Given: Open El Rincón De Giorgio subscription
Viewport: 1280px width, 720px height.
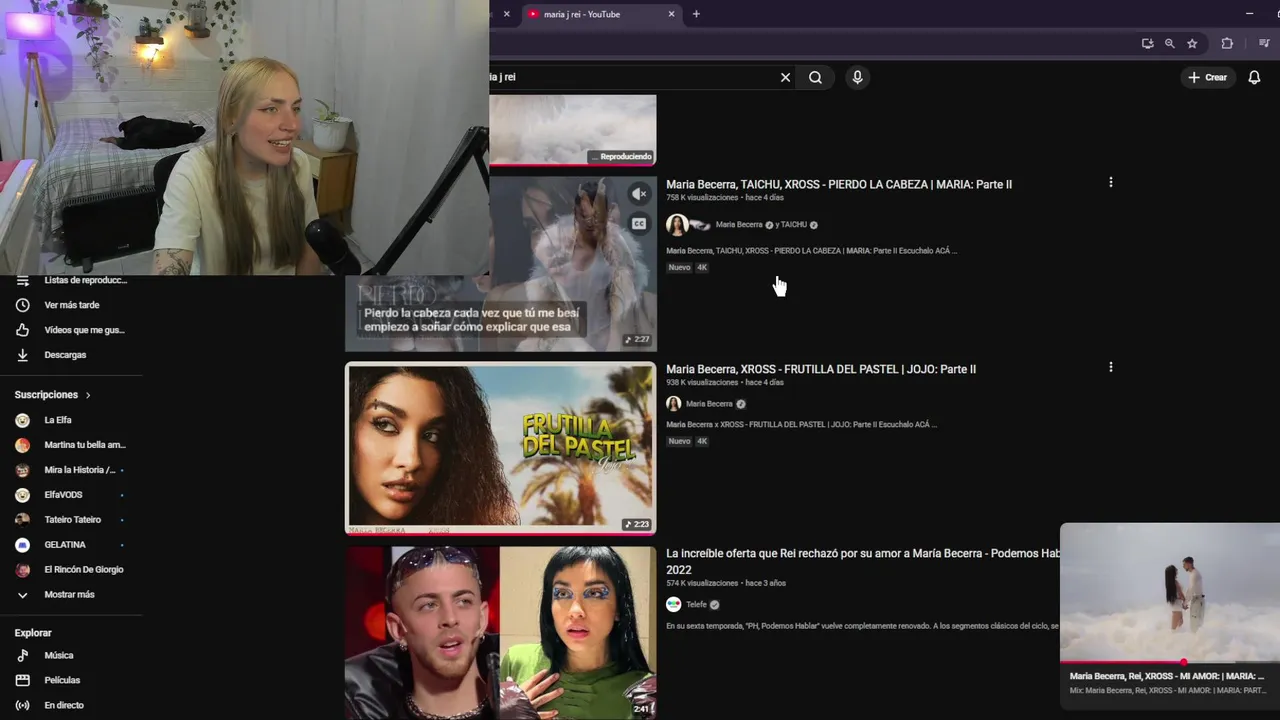Looking at the screenshot, I should (71, 570).
